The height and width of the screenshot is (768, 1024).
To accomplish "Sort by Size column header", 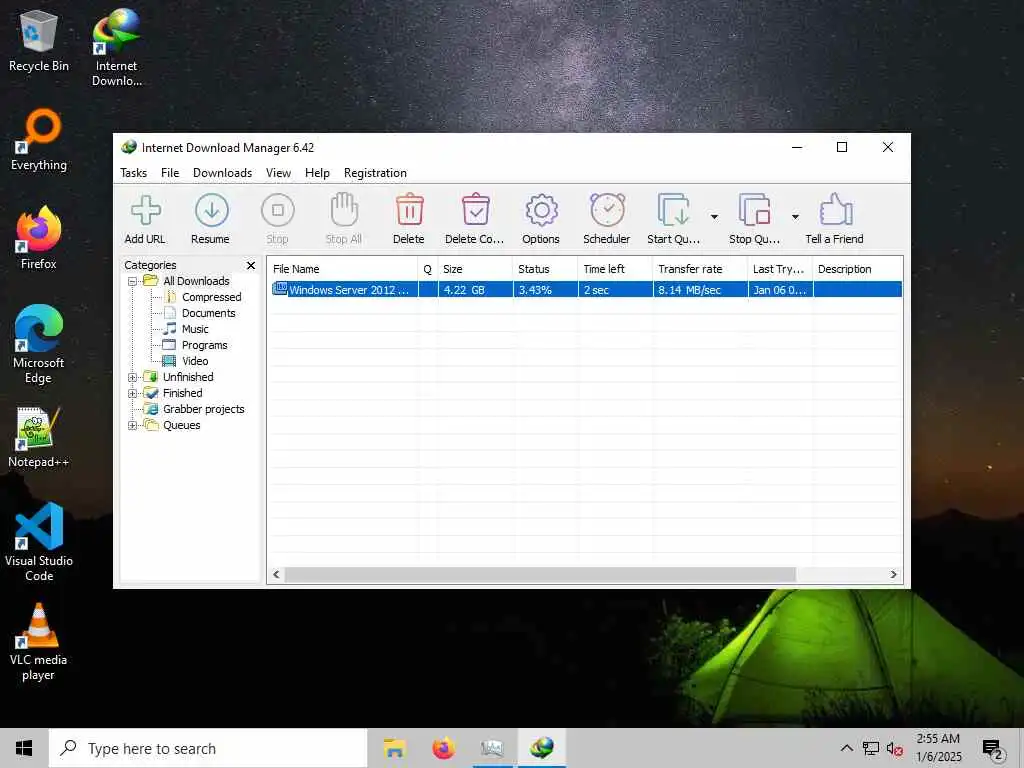I will point(475,269).
